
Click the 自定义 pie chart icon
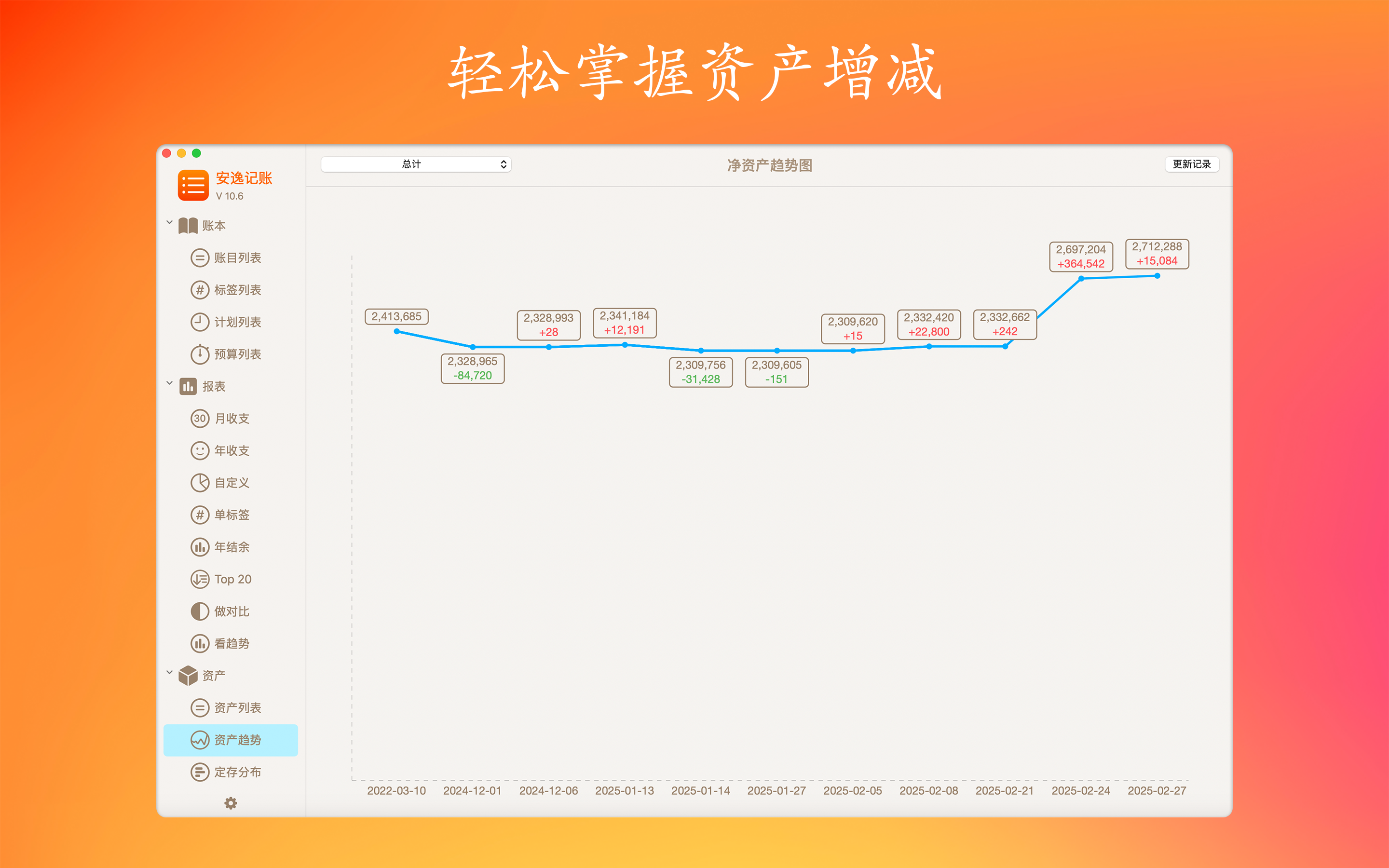pyautogui.click(x=199, y=483)
